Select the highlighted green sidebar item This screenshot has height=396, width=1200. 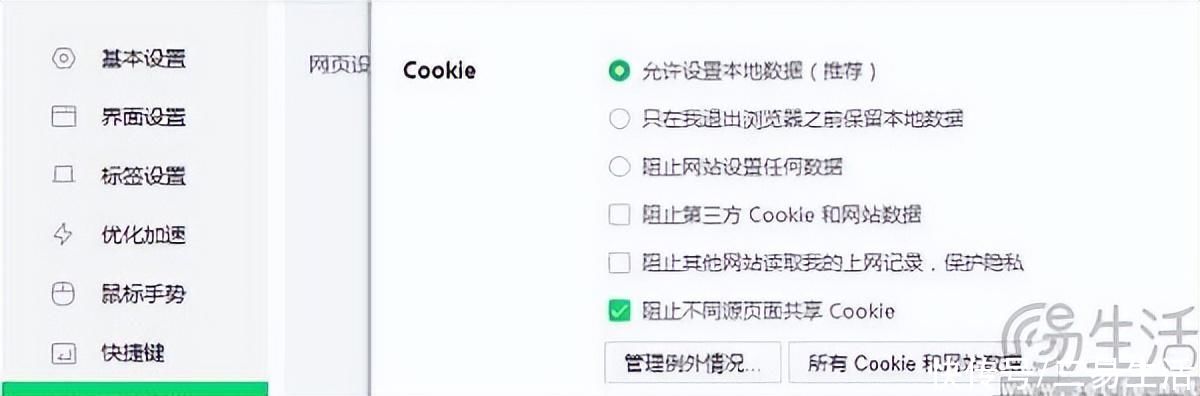pyautogui.click(x=134, y=389)
